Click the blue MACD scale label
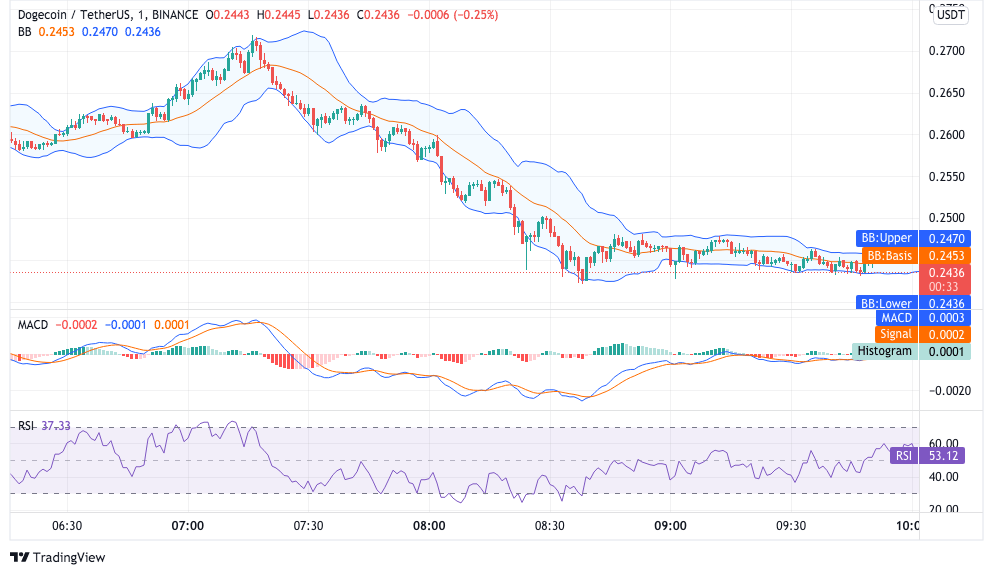The width and height of the screenshot is (993, 573). pos(896,318)
